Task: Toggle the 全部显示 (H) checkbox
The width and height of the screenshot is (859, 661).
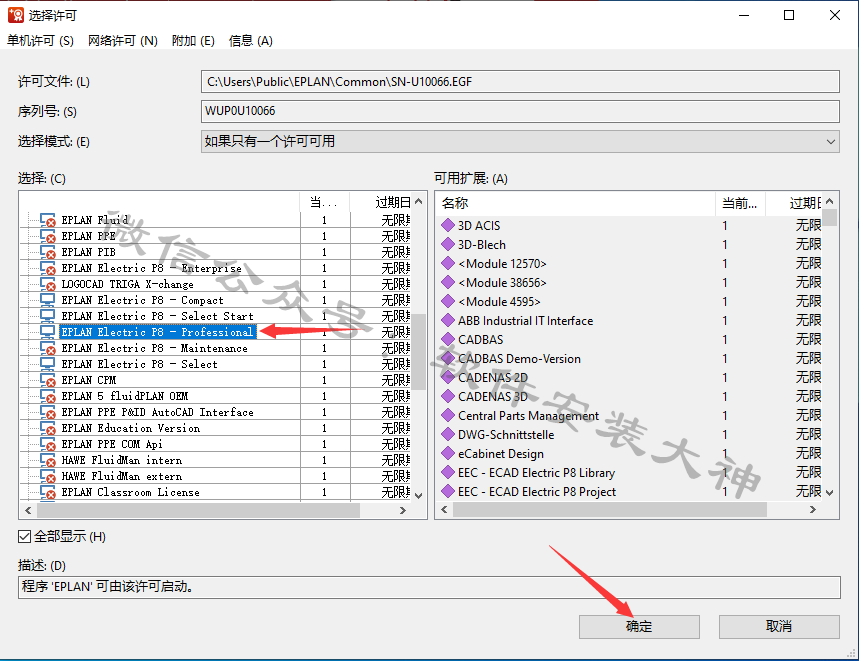Action: coord(24,537)
